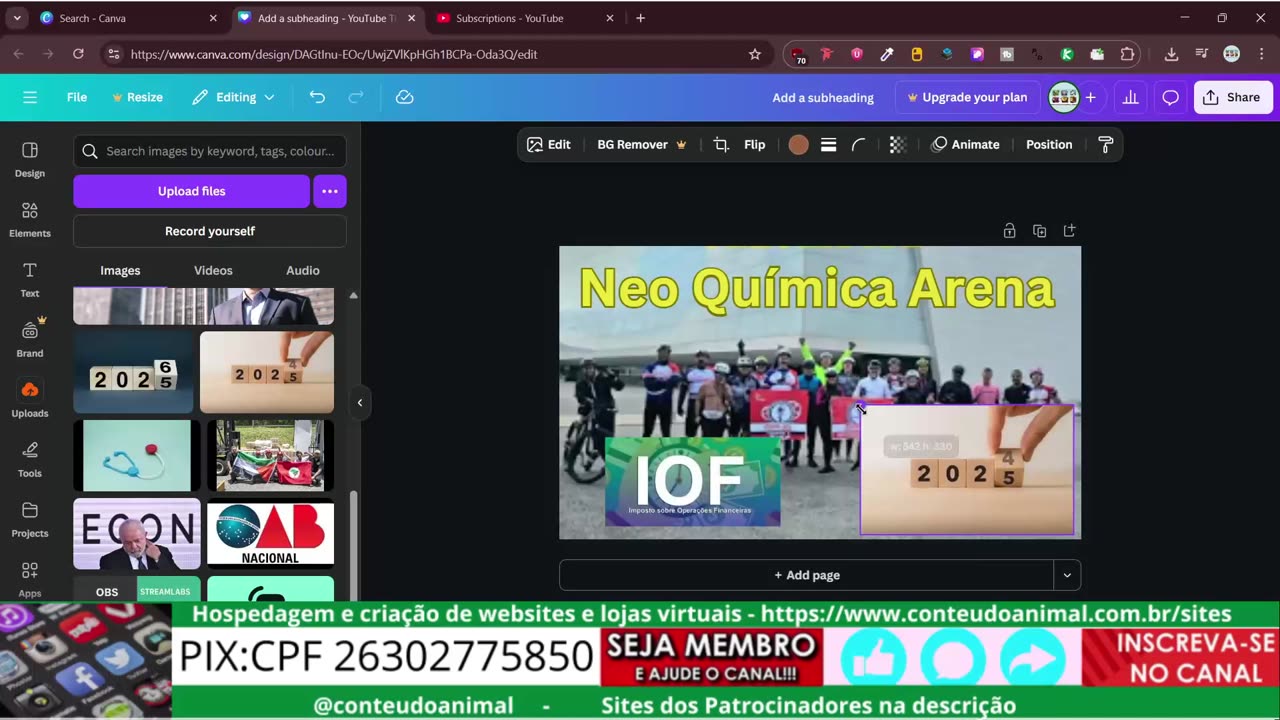The width and height of the screenshot is (1280, 720).
Task: Open BG Remover tool
Action: [641, 145]
